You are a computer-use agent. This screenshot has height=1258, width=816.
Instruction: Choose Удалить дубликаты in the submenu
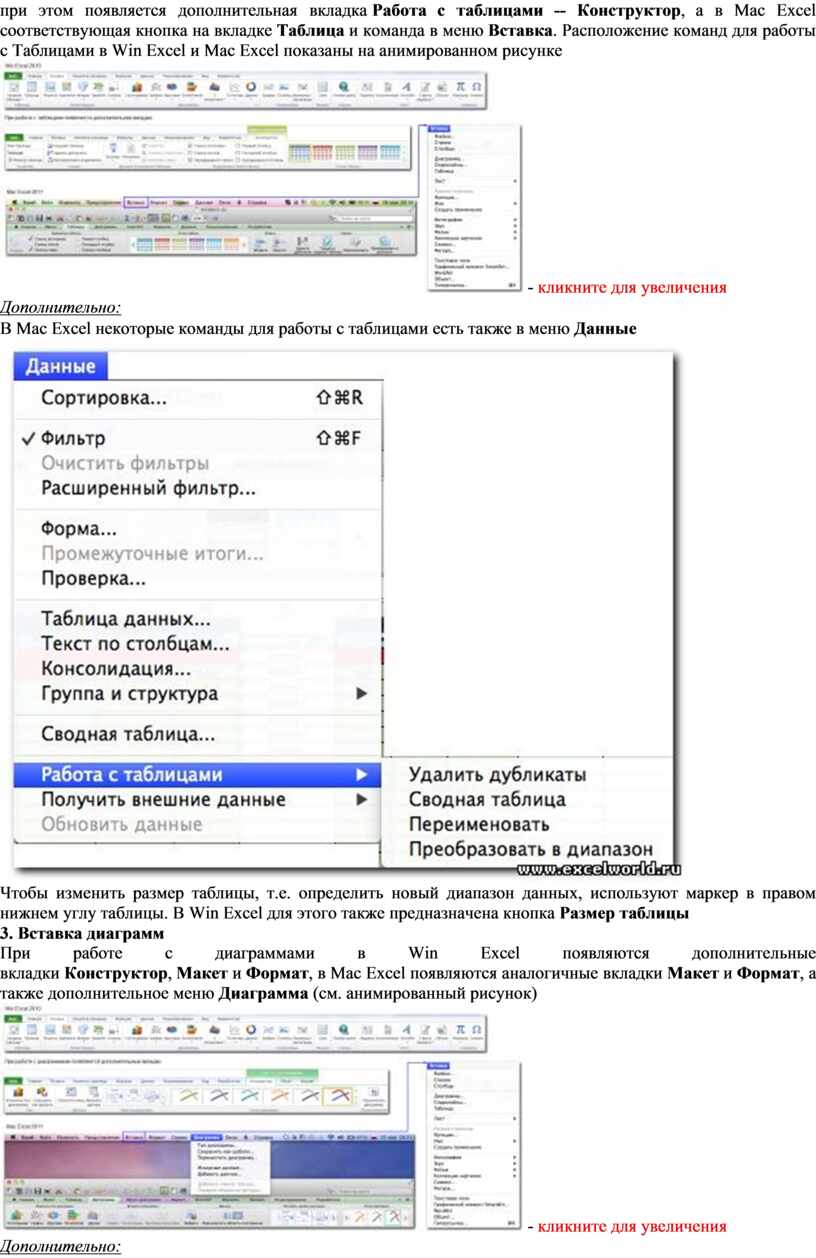pos(497,775)
